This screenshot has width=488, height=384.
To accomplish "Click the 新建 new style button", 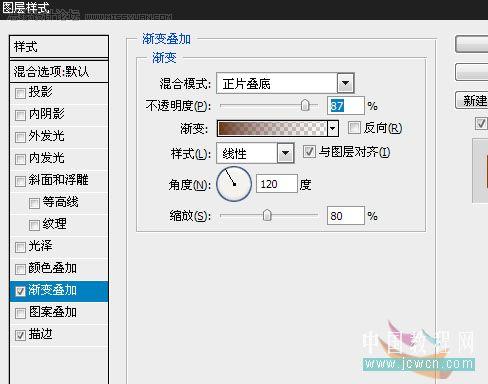I will tap(472, 100).
